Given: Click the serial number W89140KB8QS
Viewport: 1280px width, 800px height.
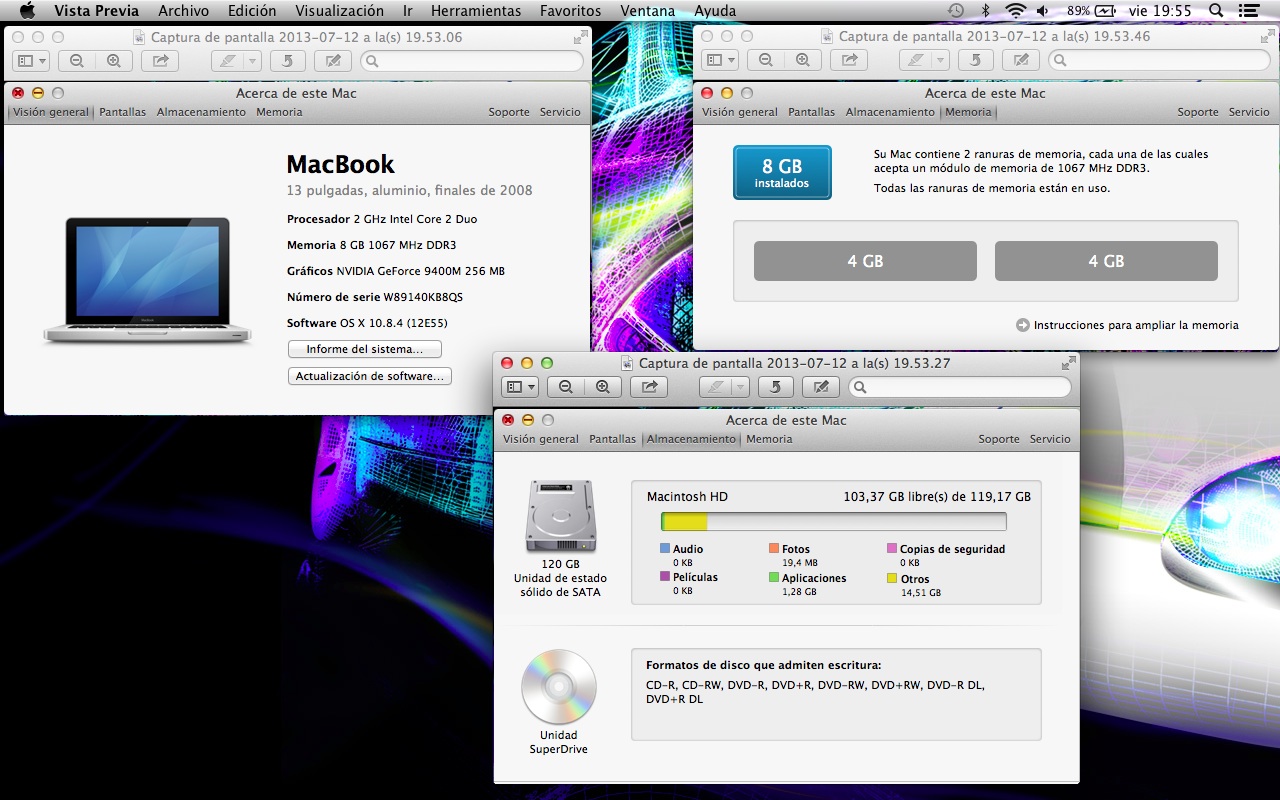Looking at the screenshot, I should pyautogui.click(x=423, y=297).
